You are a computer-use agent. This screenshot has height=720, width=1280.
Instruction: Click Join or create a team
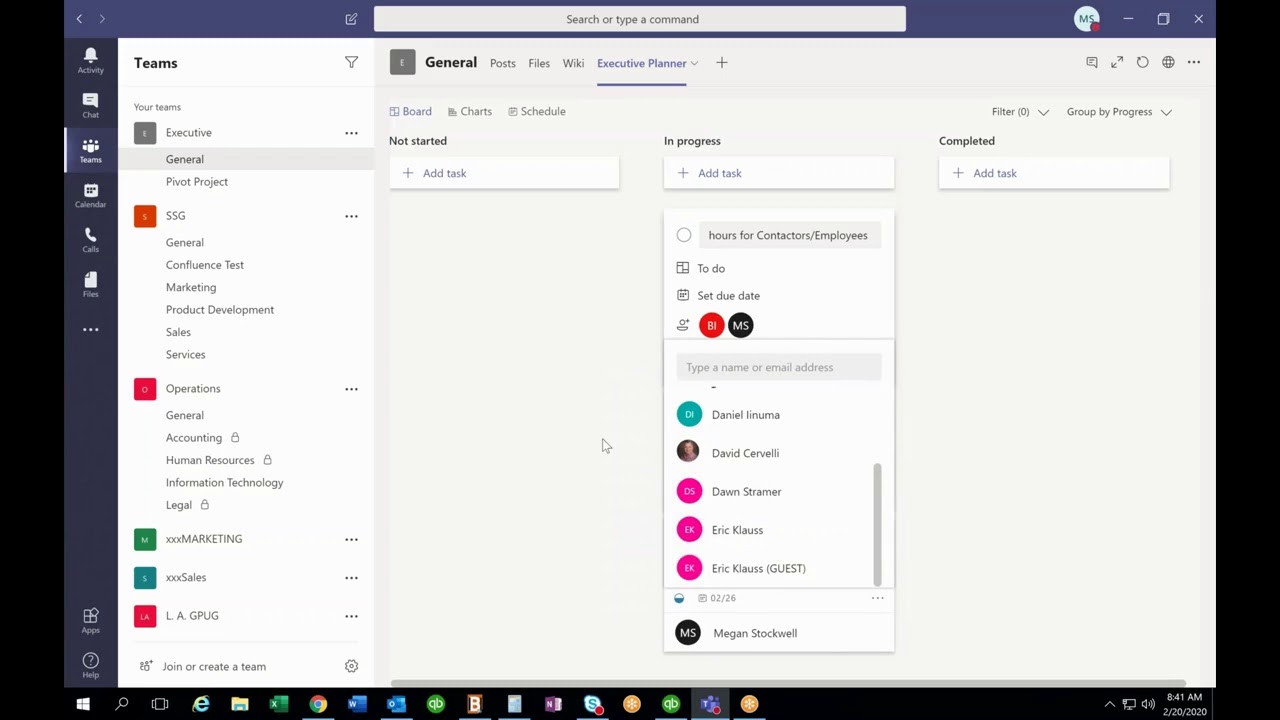click(x=202, y=666)
